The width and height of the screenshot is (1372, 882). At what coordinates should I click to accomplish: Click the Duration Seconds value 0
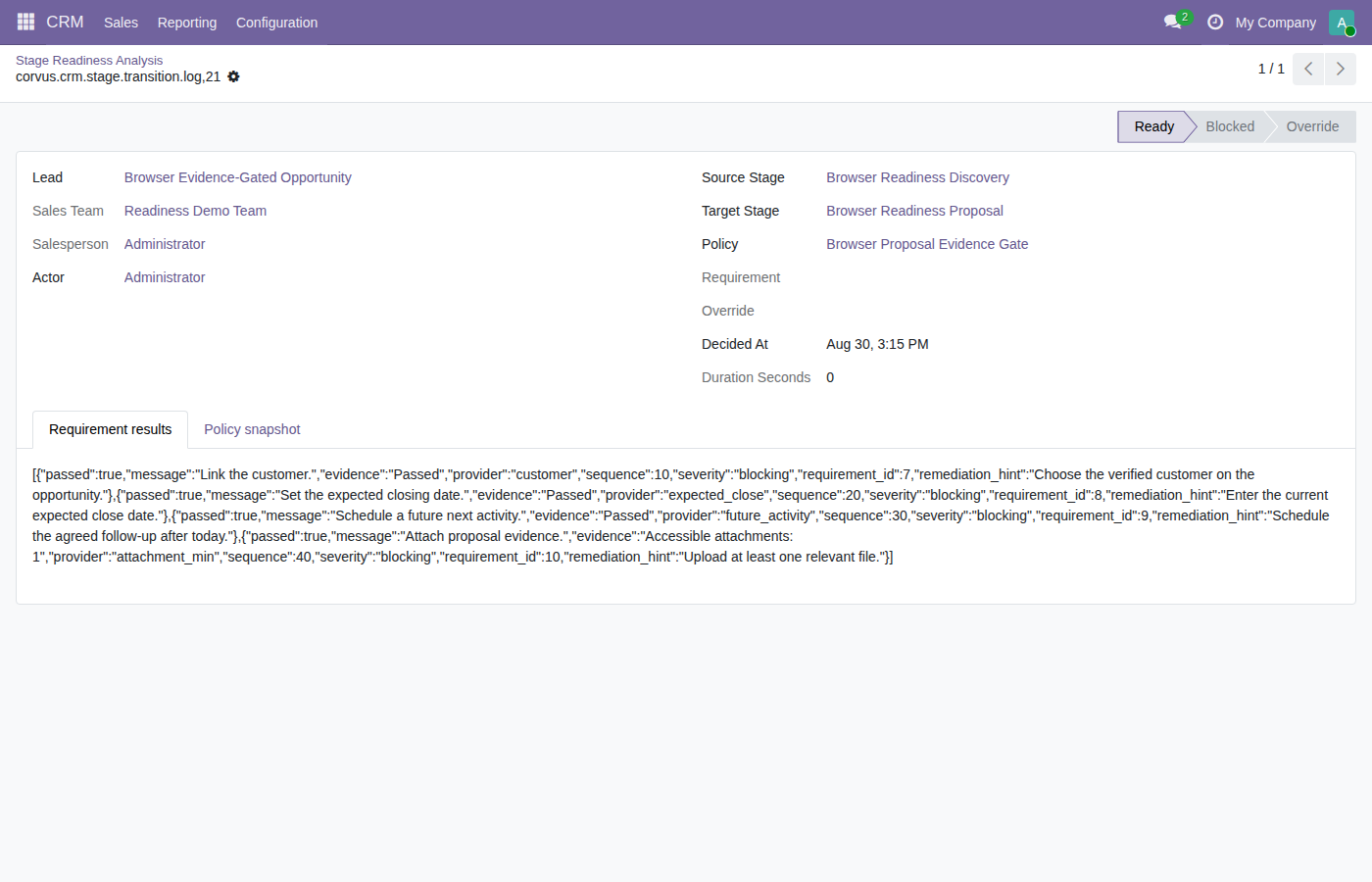click(830, 377)
